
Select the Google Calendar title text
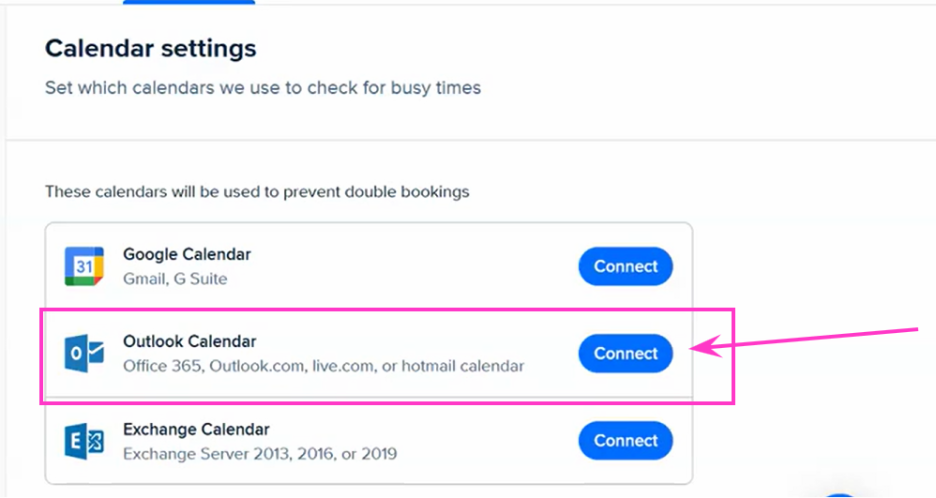[x=187, y=254]
